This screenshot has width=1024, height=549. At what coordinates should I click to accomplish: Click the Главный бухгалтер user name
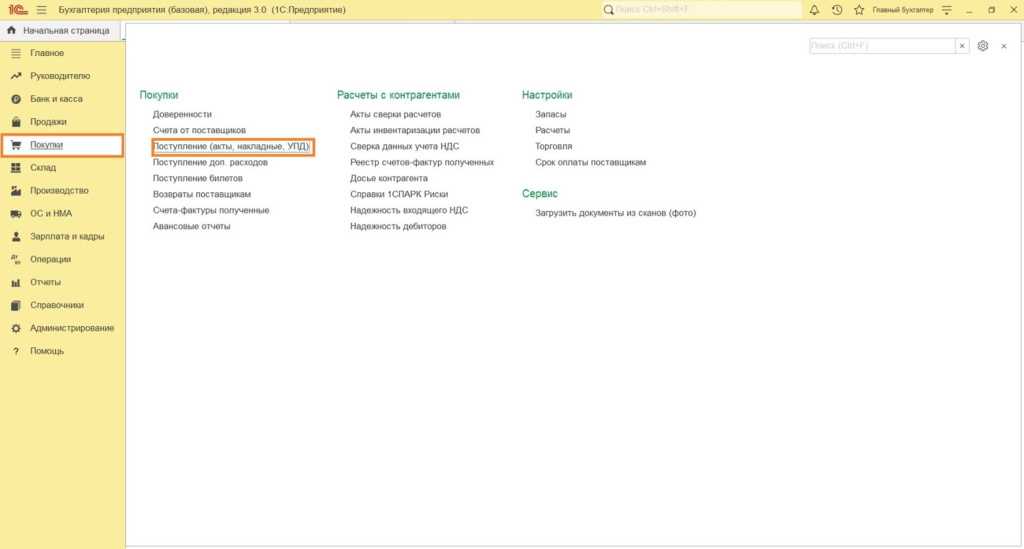click(903, 10)
